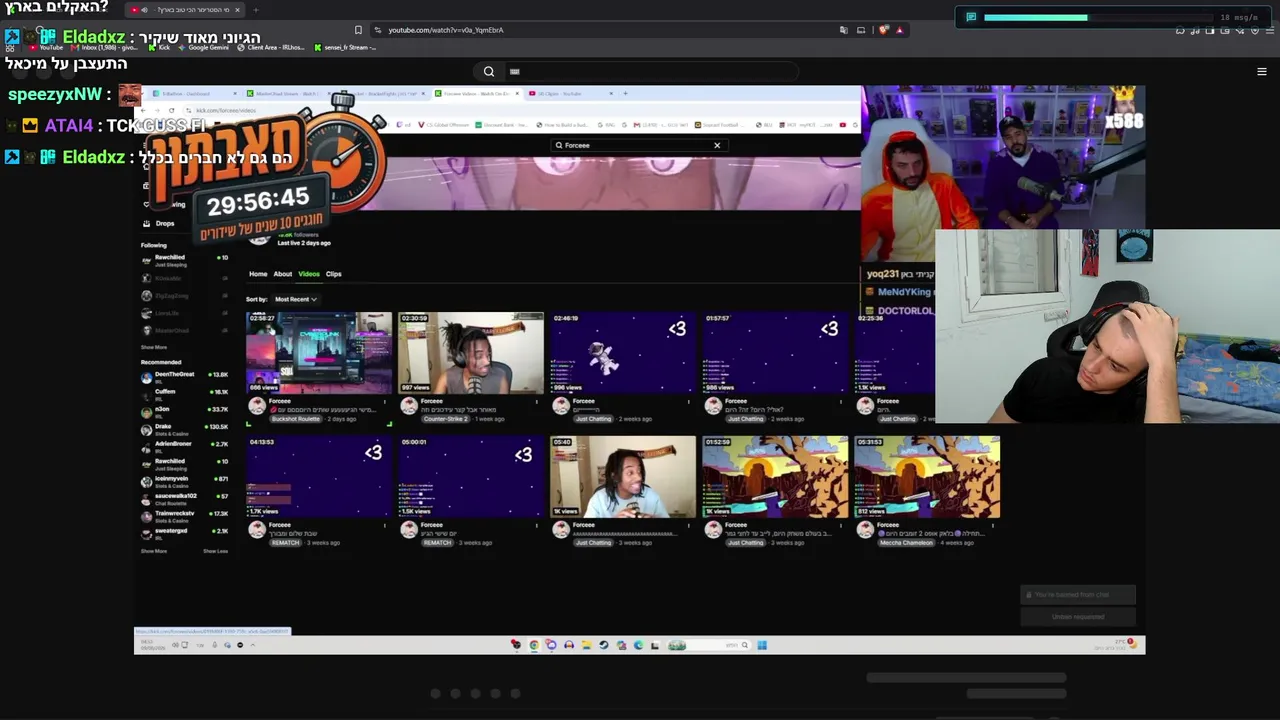Open options for the 02:58:27 video
Screen dimensions: 1280x720
[x=385, y=402]
